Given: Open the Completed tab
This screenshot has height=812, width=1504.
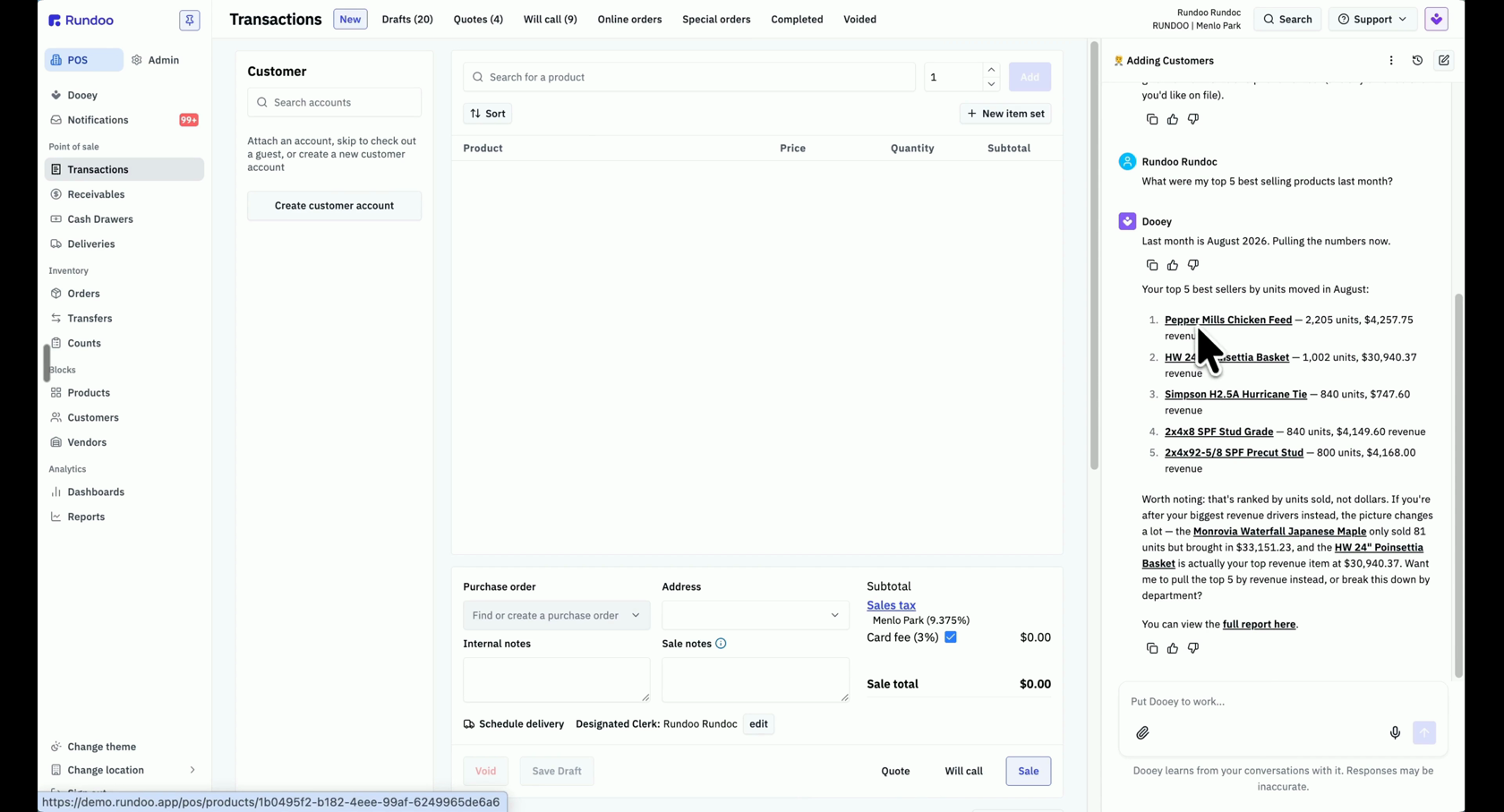Looking at the screenshot, I should pos(797,19).
